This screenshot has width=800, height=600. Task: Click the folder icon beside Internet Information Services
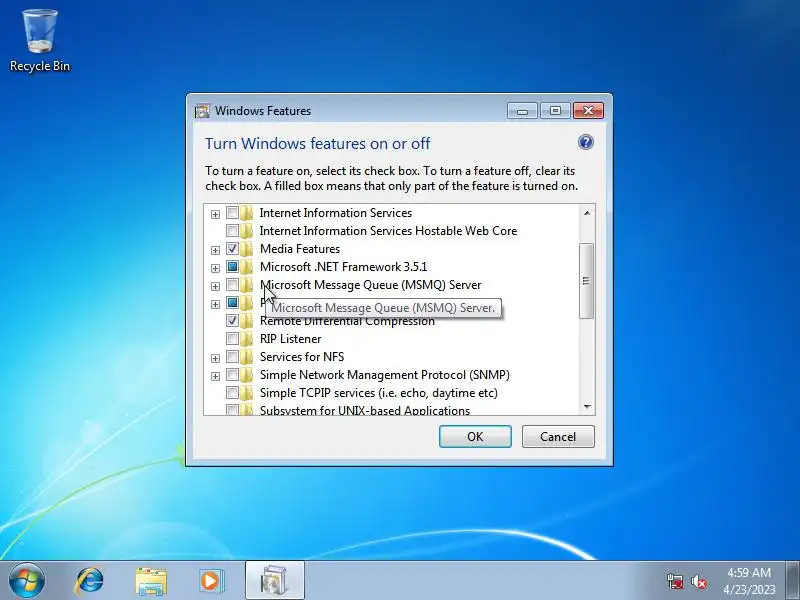click(247, 213)
